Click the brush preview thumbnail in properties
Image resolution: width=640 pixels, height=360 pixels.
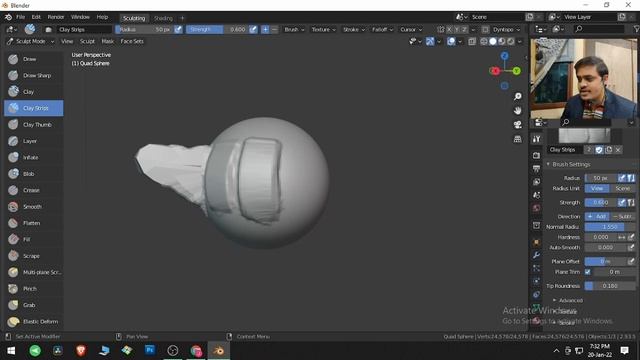584,136
